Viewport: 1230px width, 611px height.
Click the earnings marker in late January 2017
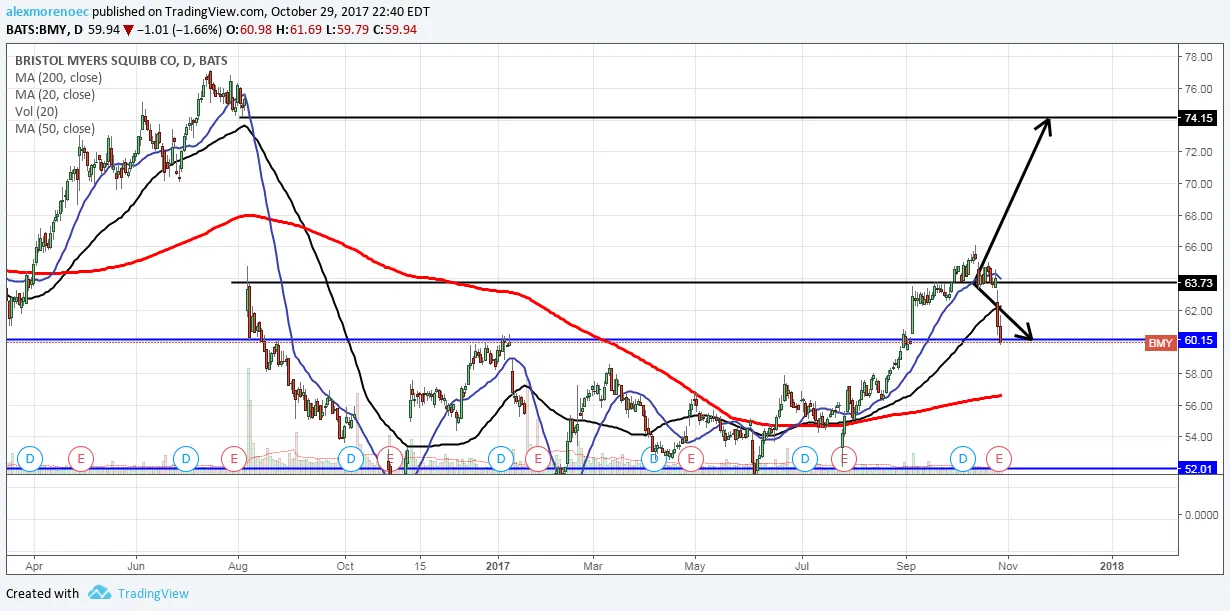pyautogui.click(x=538, y=459)
